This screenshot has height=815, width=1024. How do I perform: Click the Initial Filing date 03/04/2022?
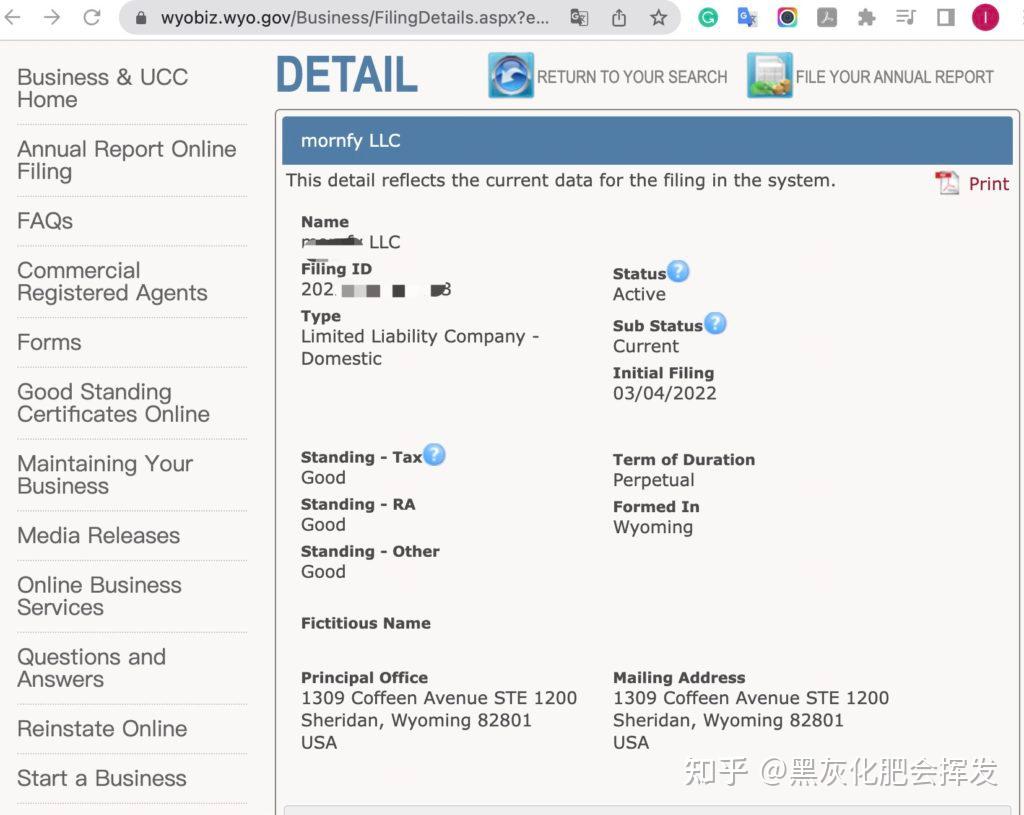coord(664,393)
